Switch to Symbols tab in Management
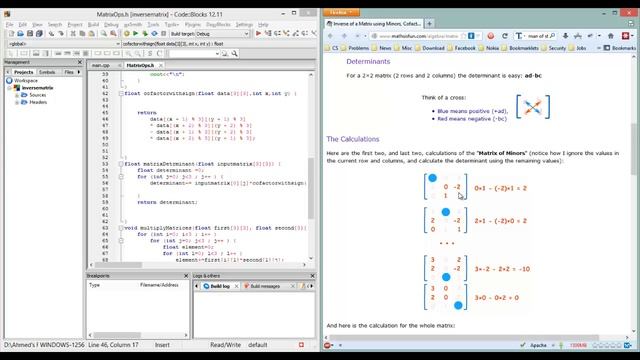 [x=47, y=72]
